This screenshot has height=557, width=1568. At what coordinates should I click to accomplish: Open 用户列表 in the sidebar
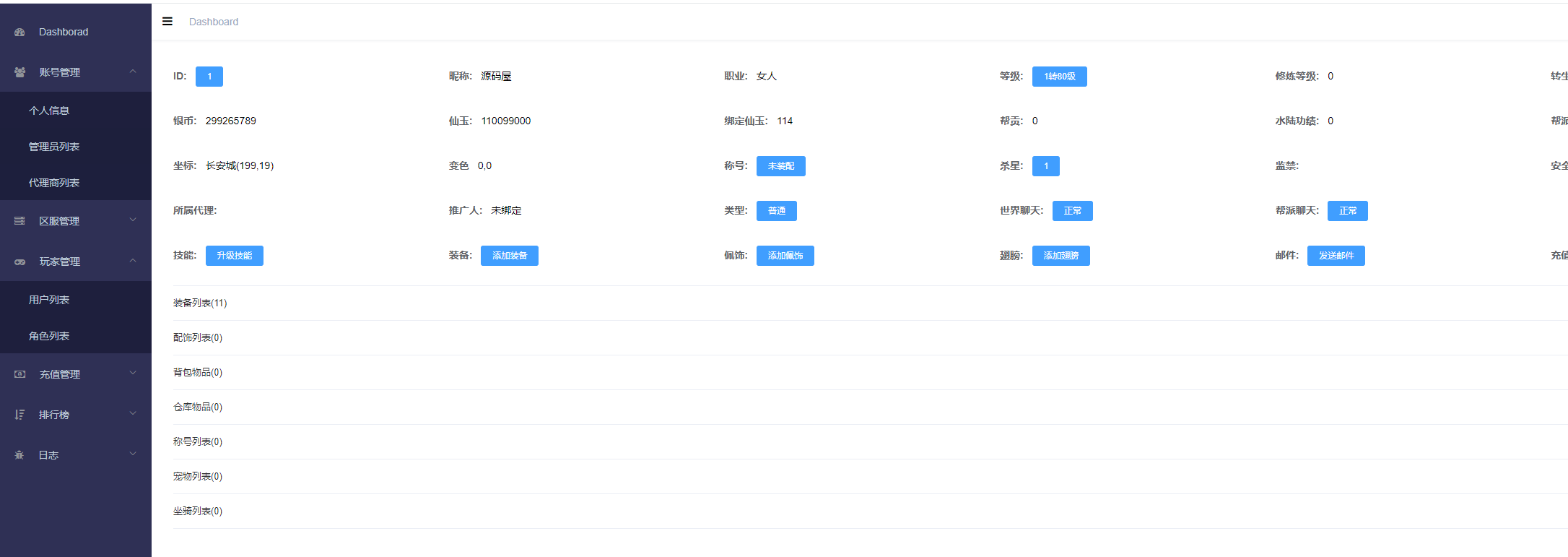(49, 300)
